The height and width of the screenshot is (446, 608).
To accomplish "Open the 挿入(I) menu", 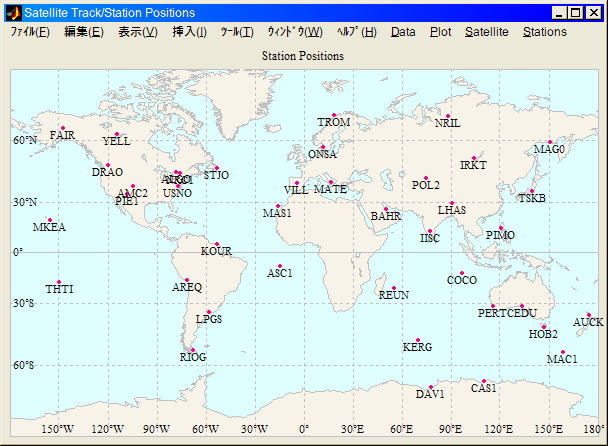I will (189, 32).
